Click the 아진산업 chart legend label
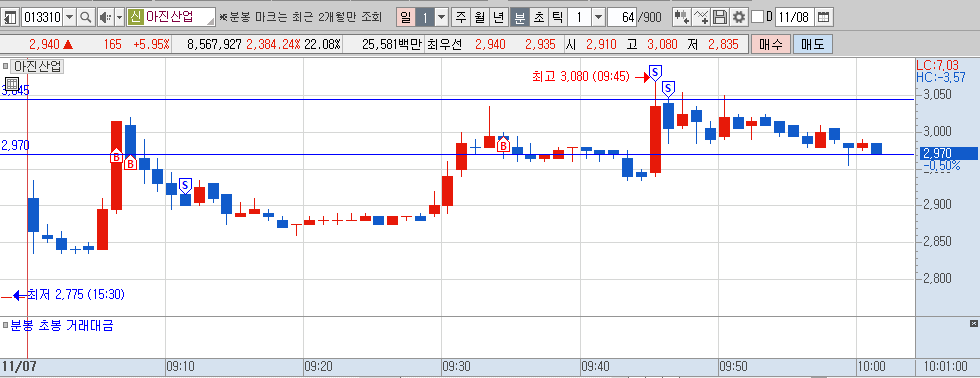980x378 pixels. click(38, 66)
